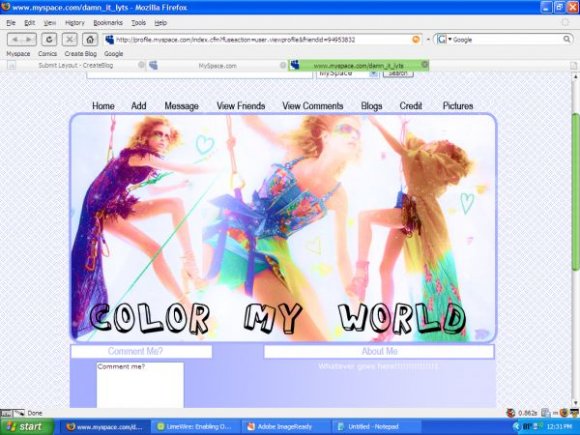
Task: Click the Home profile link
Action: point(103,106)
